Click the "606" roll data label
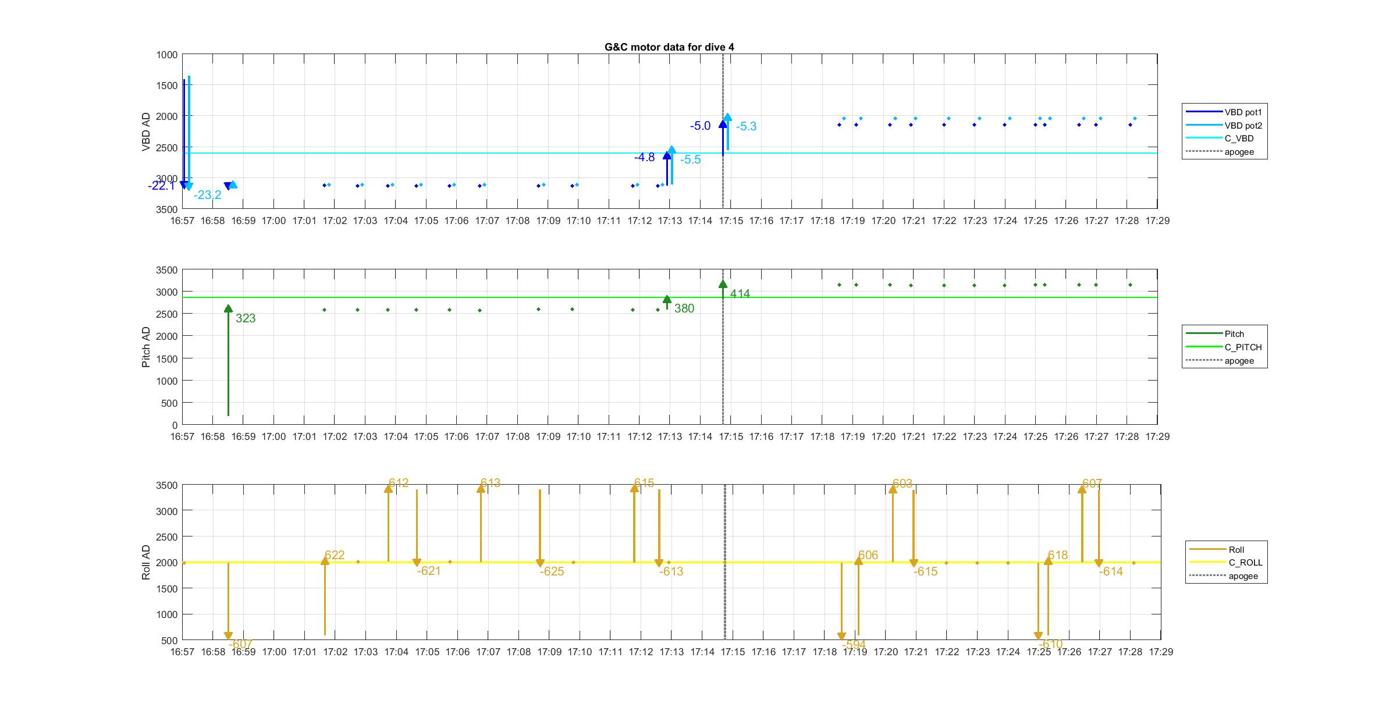The width and height of the screenshot is (1400, 720). point(869,556)
